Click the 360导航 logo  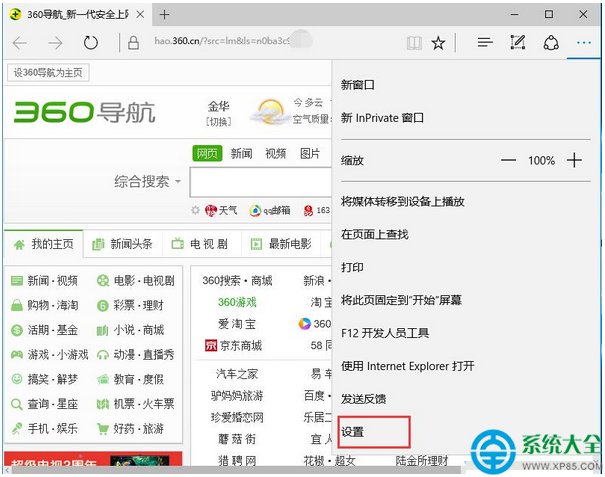click(x=84, y=112)
